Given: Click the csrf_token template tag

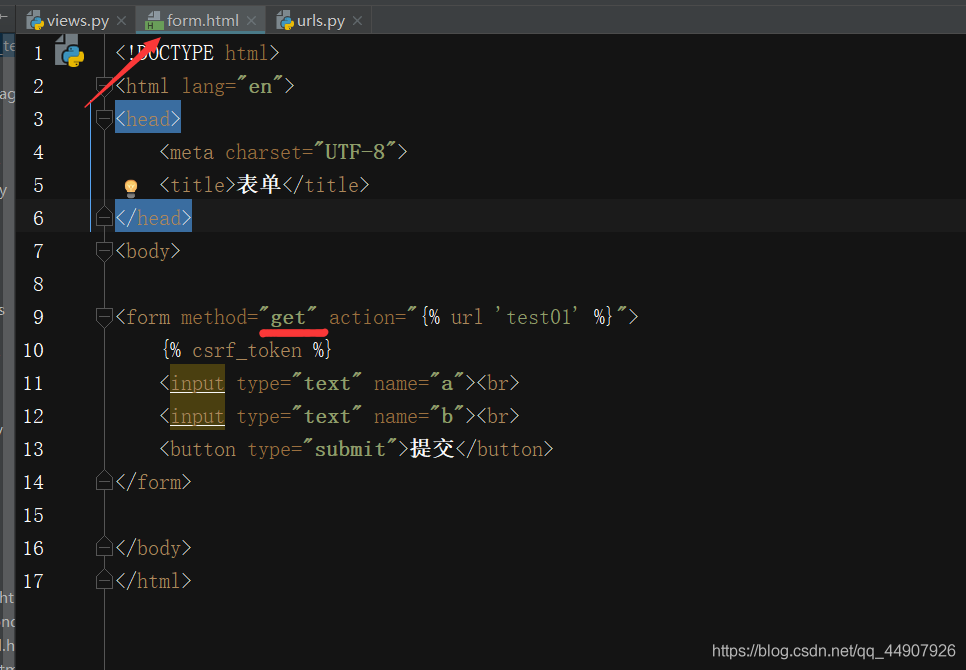Looking at the screenshot, I should point(246,350).
